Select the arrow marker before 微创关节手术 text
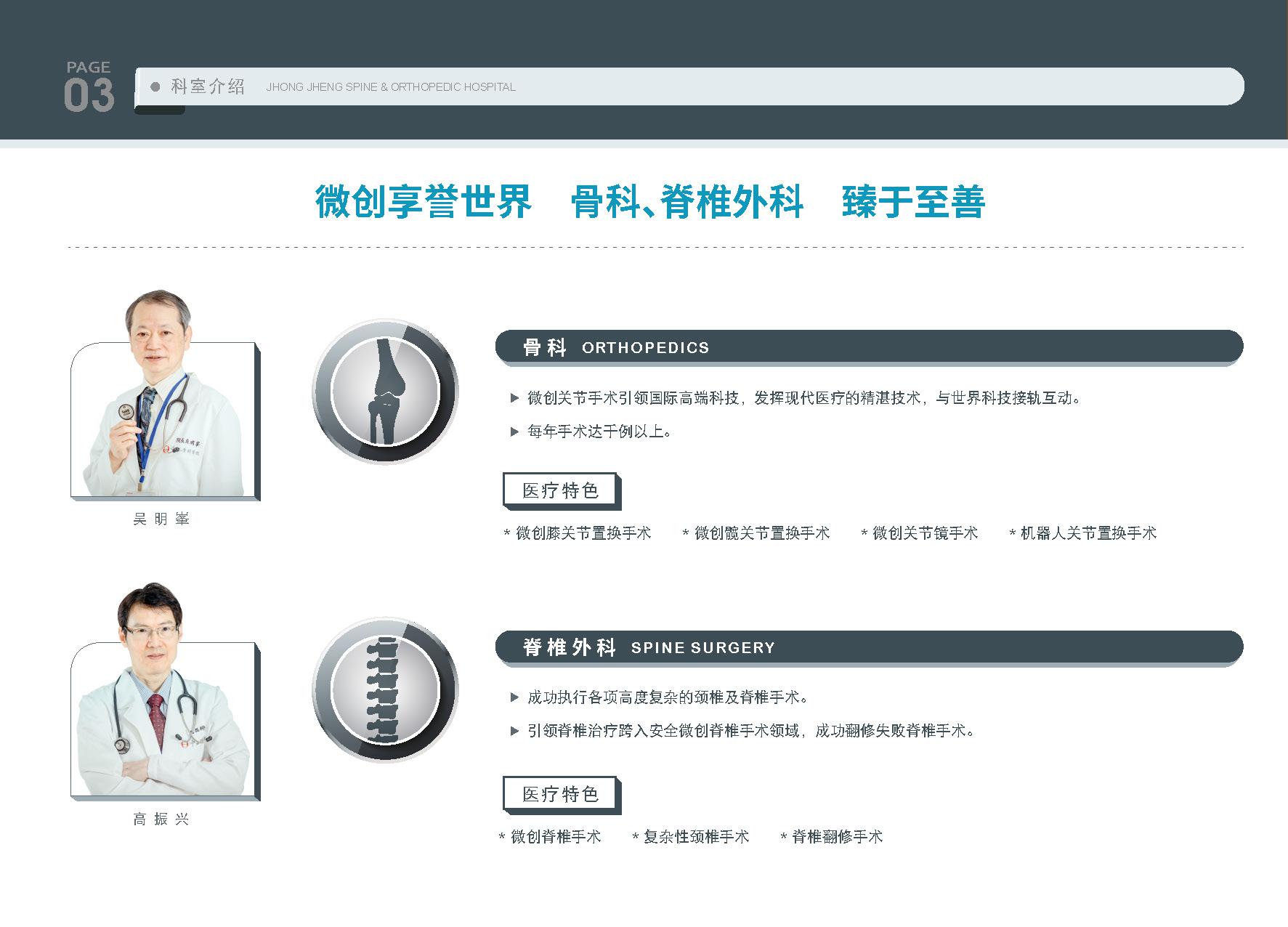 tap(514, 397)
